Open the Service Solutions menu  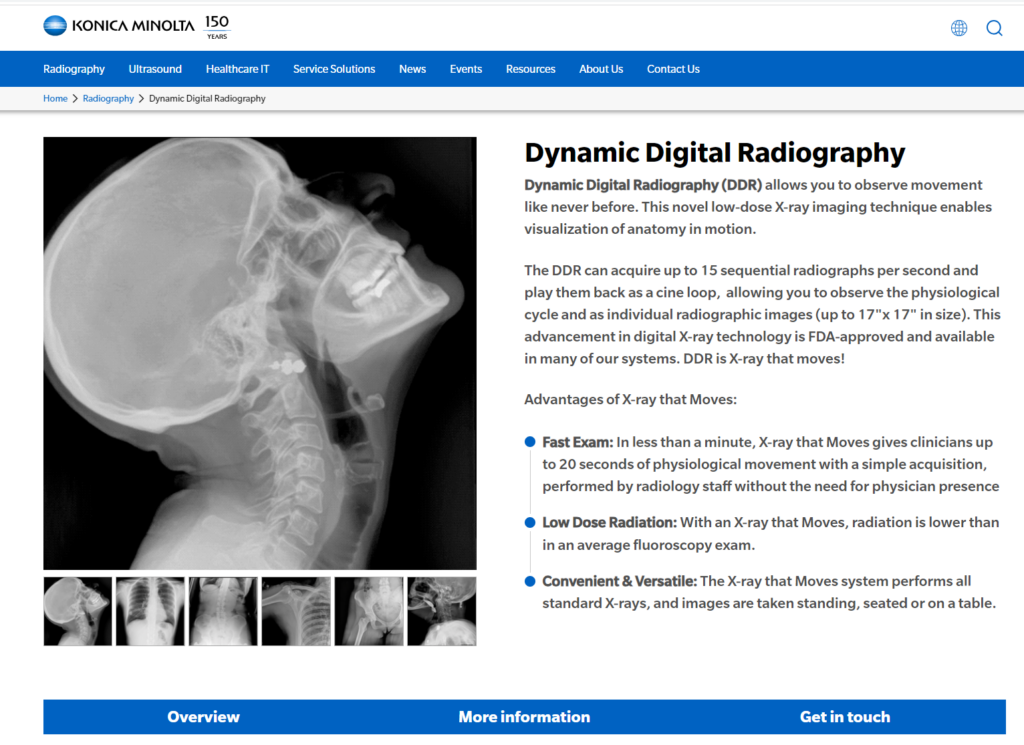tap(334, 69)
